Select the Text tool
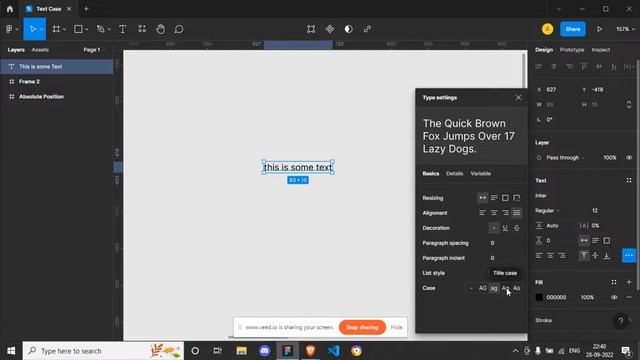Screen dimensions: 640x360 coord(122,29)
